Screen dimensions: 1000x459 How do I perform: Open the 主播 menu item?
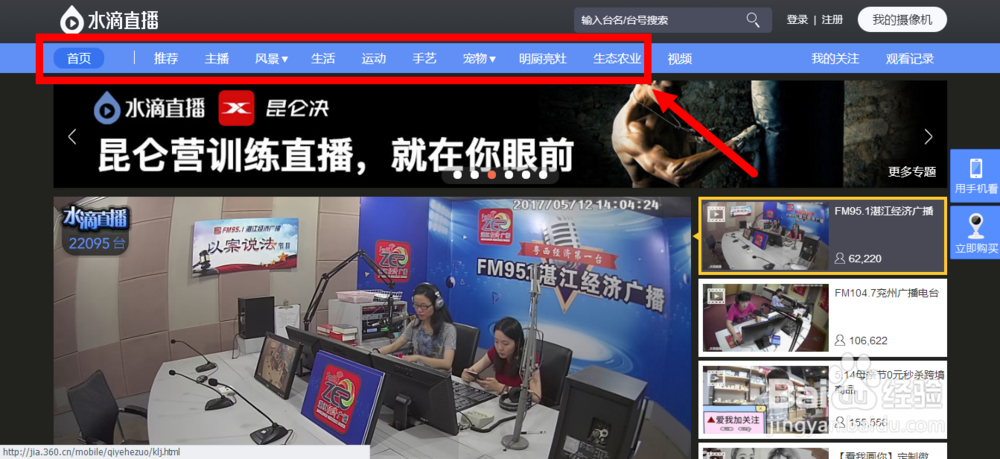point(217,59)
